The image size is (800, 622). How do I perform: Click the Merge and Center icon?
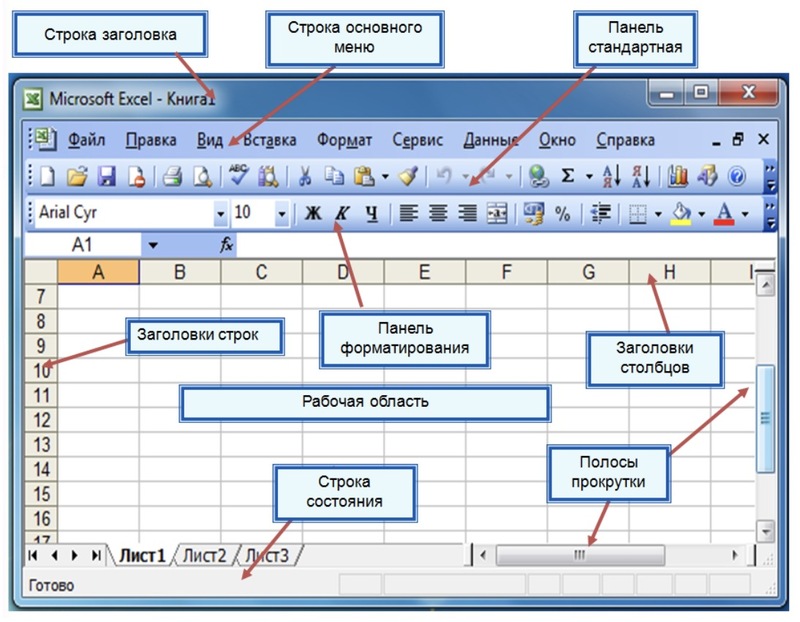coord(496,213)
